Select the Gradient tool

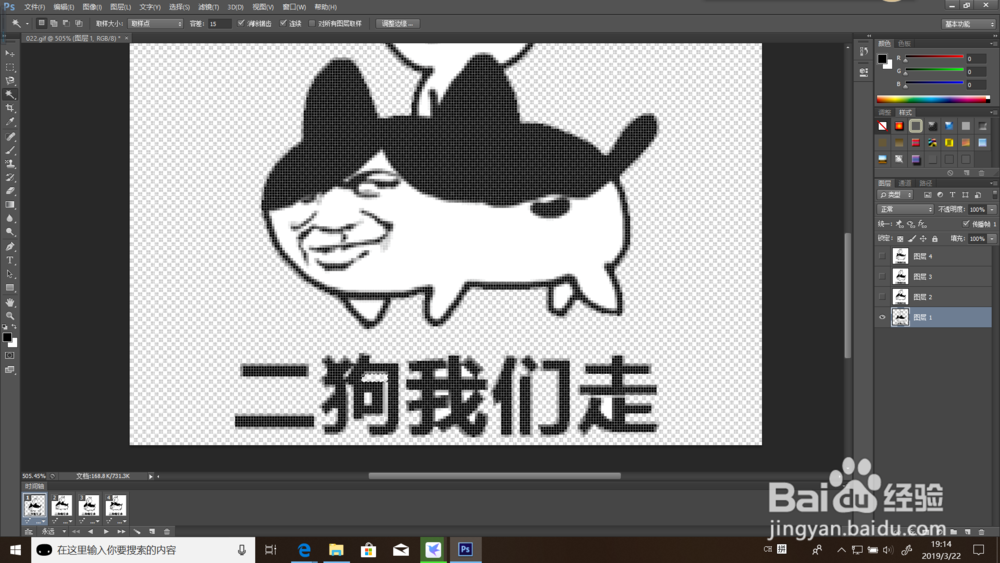[x=10, y=205]
